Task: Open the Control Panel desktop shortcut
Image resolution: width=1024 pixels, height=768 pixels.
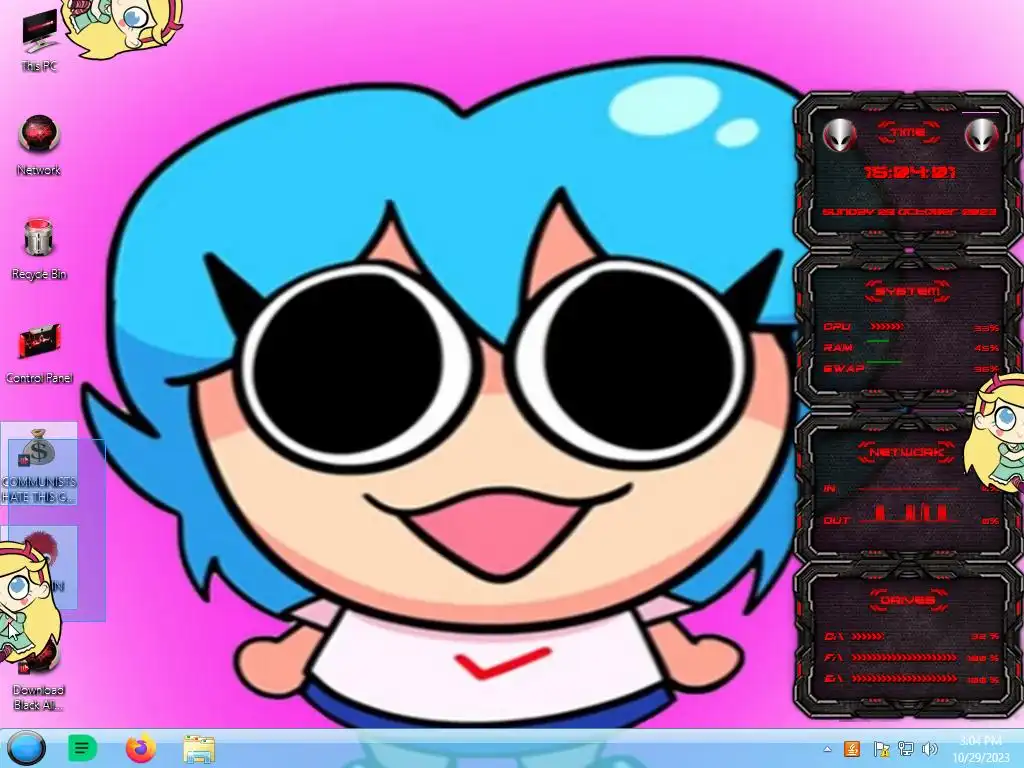Action: [x=39, y=353]
